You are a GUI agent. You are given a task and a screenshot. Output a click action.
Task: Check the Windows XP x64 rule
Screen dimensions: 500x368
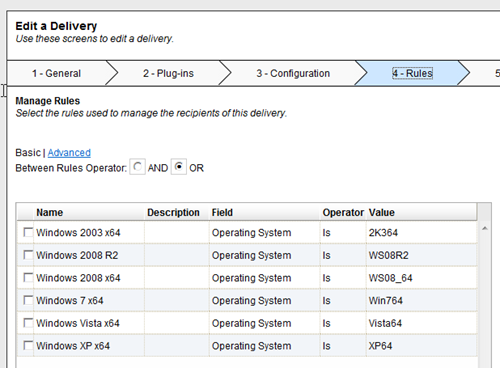click(28, 345)
